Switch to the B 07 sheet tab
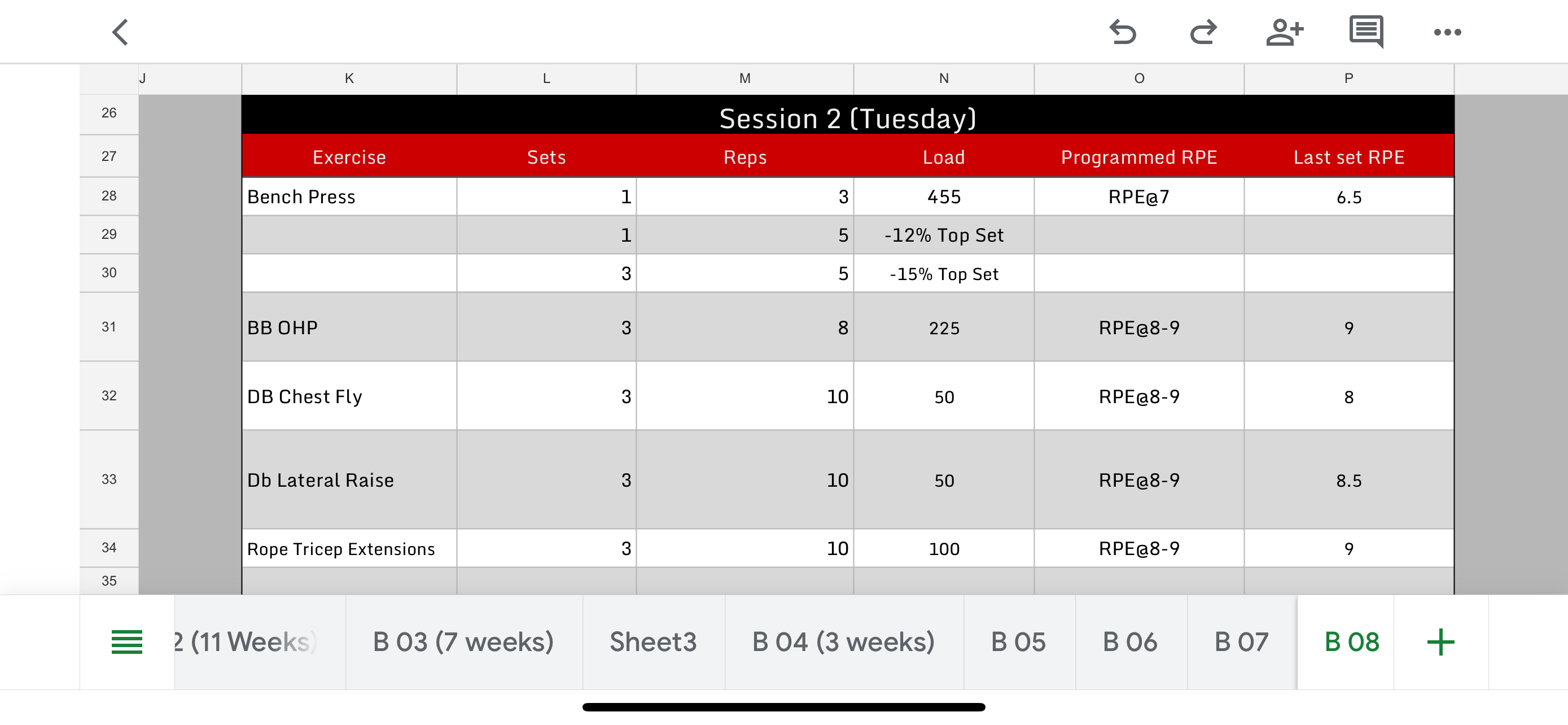1568x725 pixels. click(1241, 642)
